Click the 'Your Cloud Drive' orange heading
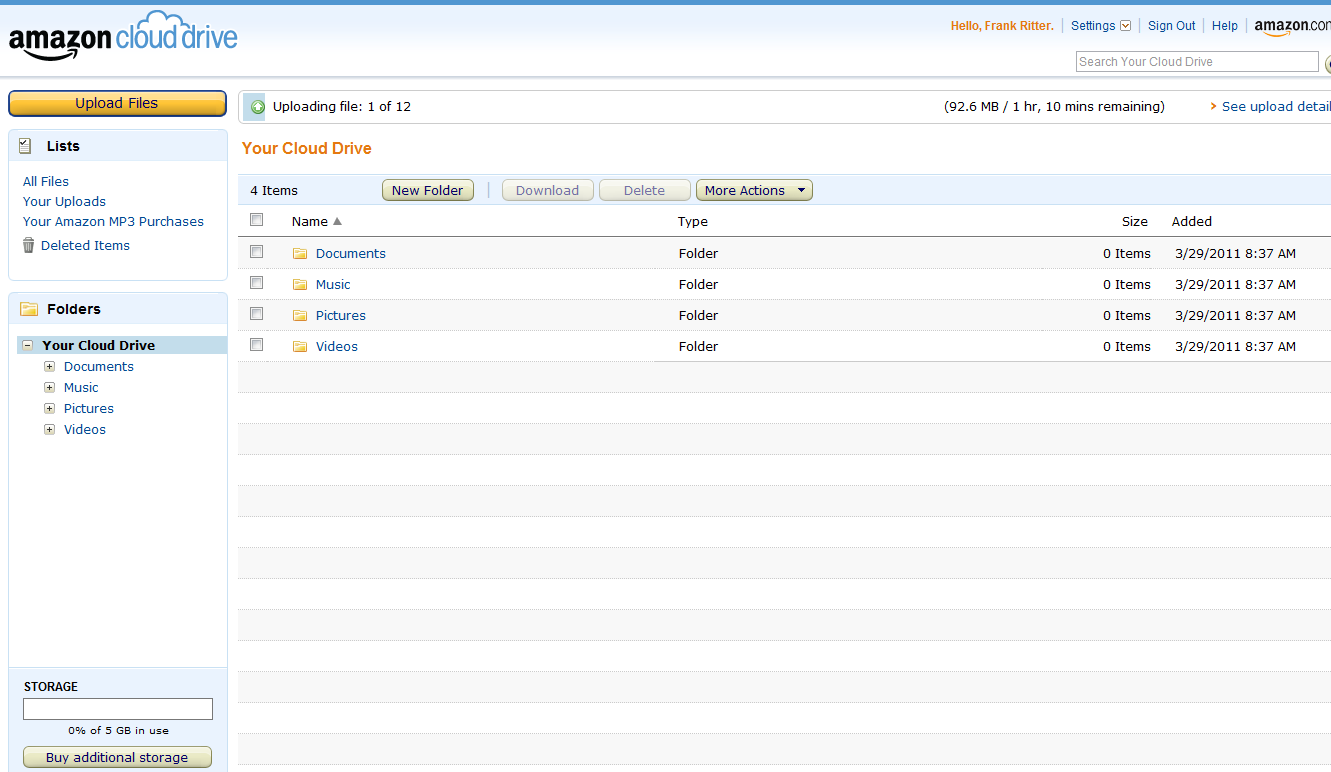The height and width of the screenshot is (772, 1331). pos(307,148)
